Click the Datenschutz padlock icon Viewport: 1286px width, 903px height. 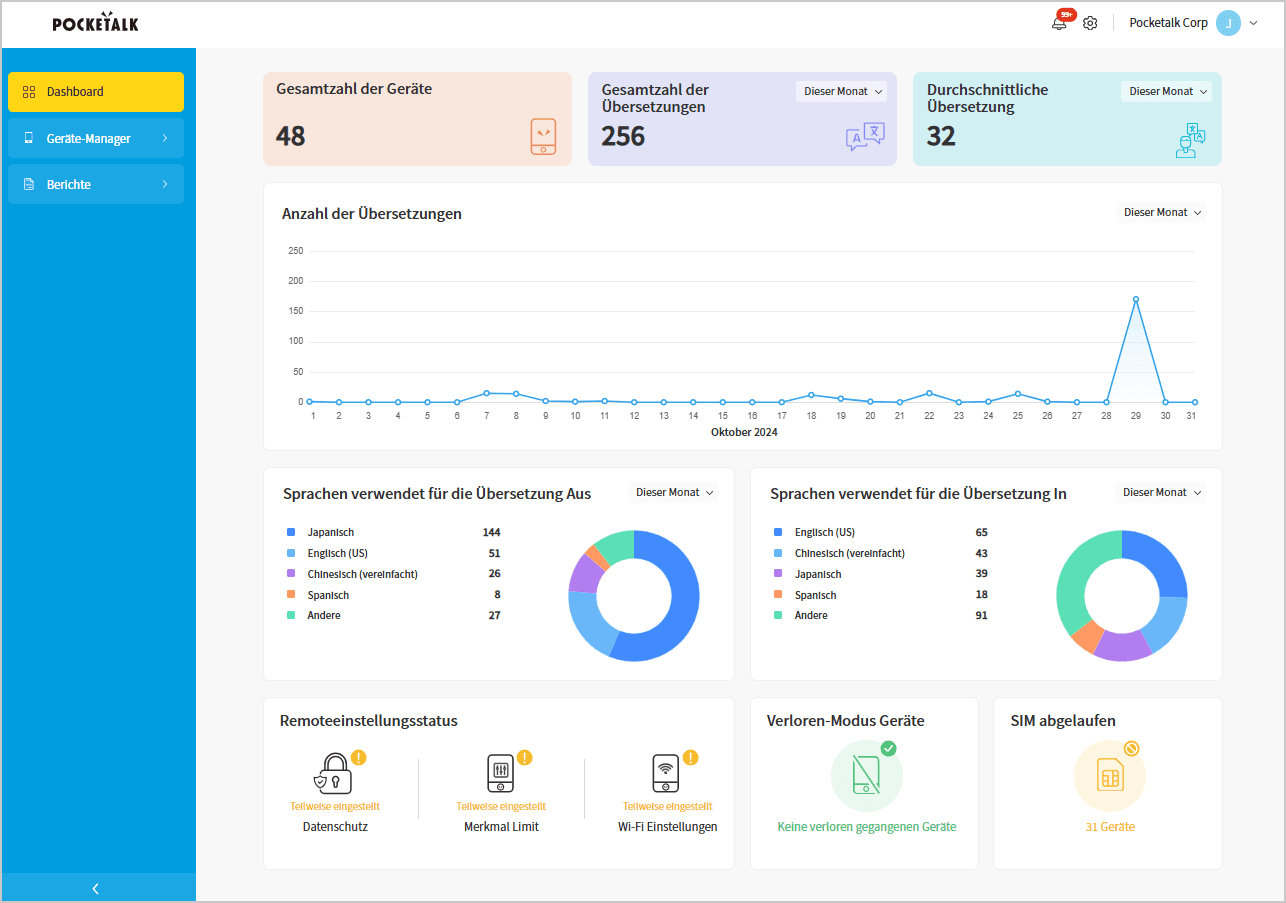333,774
